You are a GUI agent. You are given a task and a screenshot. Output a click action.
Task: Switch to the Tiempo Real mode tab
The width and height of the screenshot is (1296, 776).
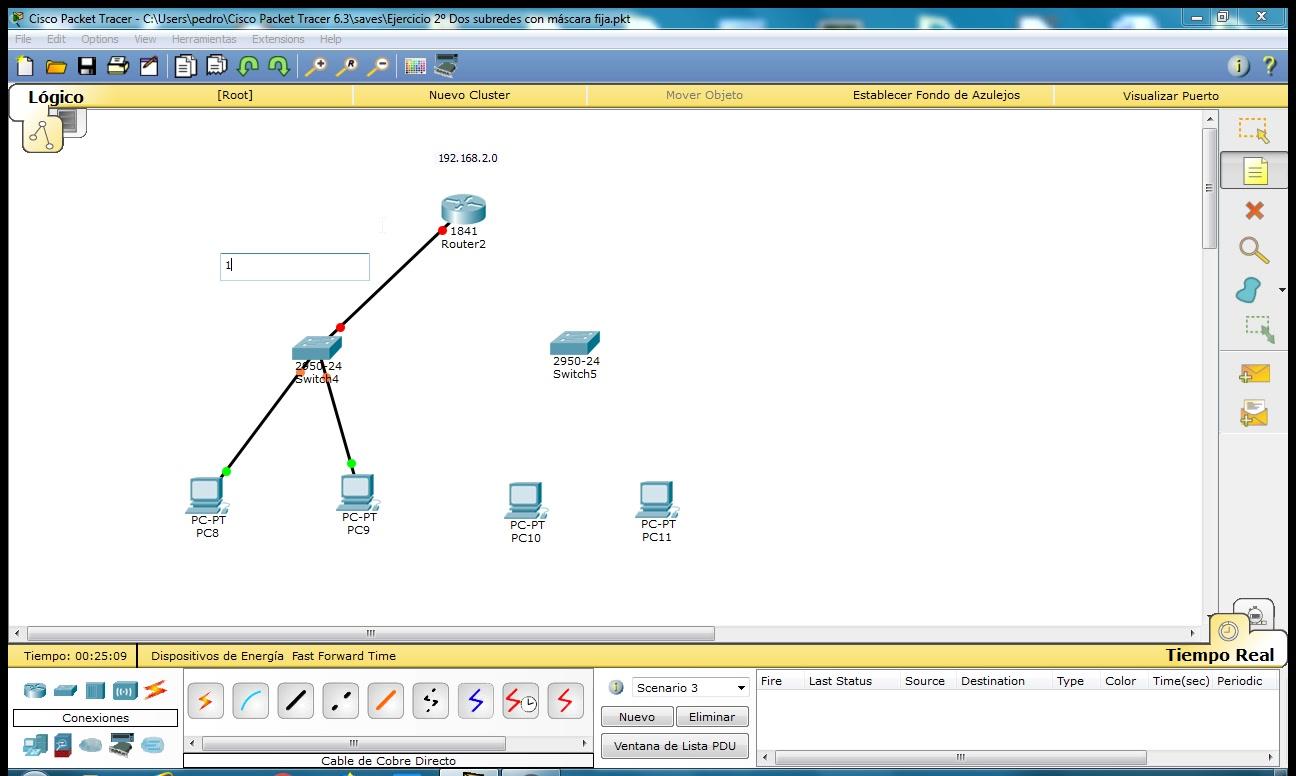(1220, 655)
